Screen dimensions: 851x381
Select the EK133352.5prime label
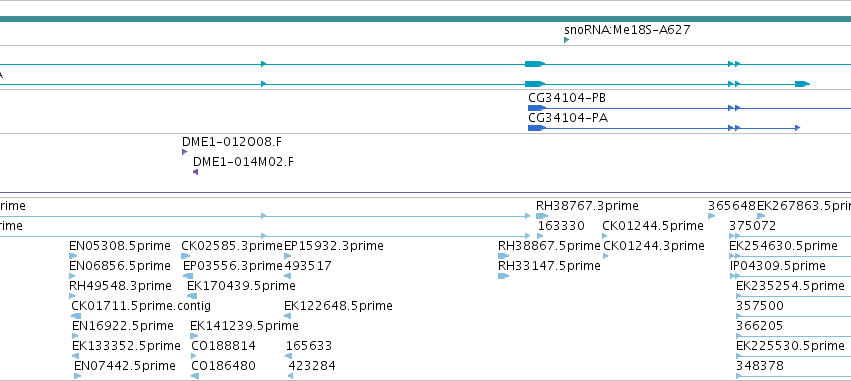coord(126,346)
